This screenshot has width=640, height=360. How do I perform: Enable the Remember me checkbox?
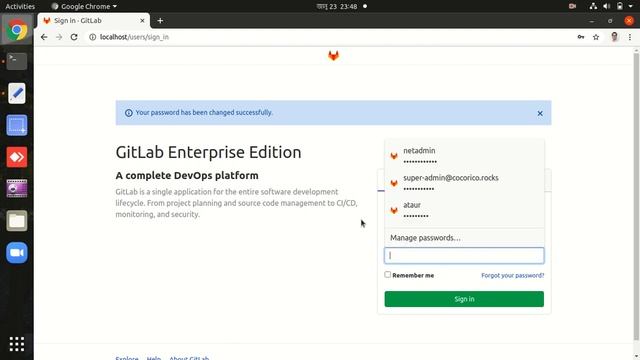coord(387,275)
